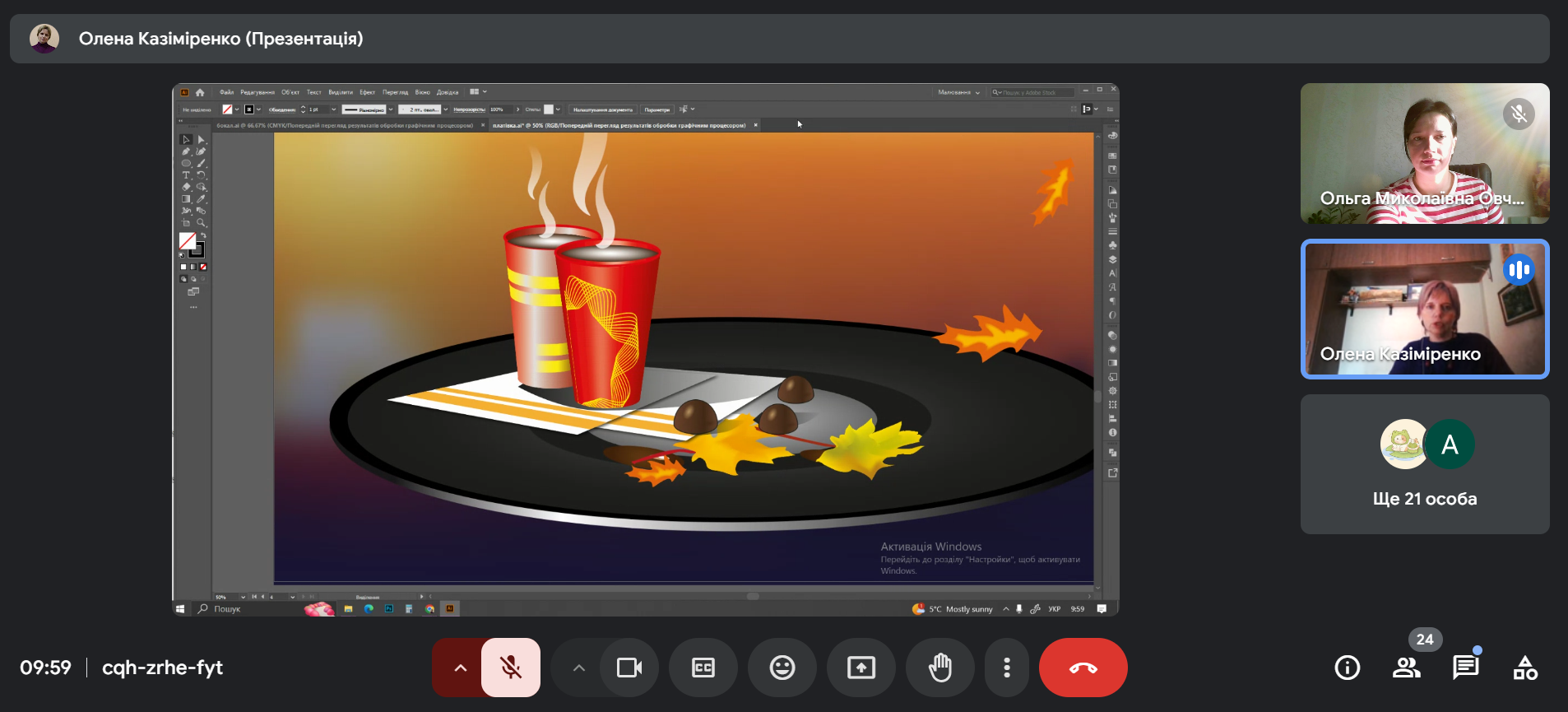Select Олена Казіміренко video tile
1568x712 pixels.
point(1425,309)
